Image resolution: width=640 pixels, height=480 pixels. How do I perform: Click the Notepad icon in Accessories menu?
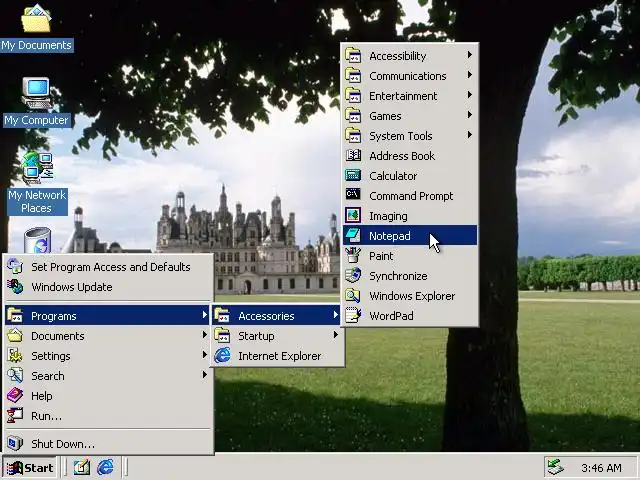pos(353,236)
